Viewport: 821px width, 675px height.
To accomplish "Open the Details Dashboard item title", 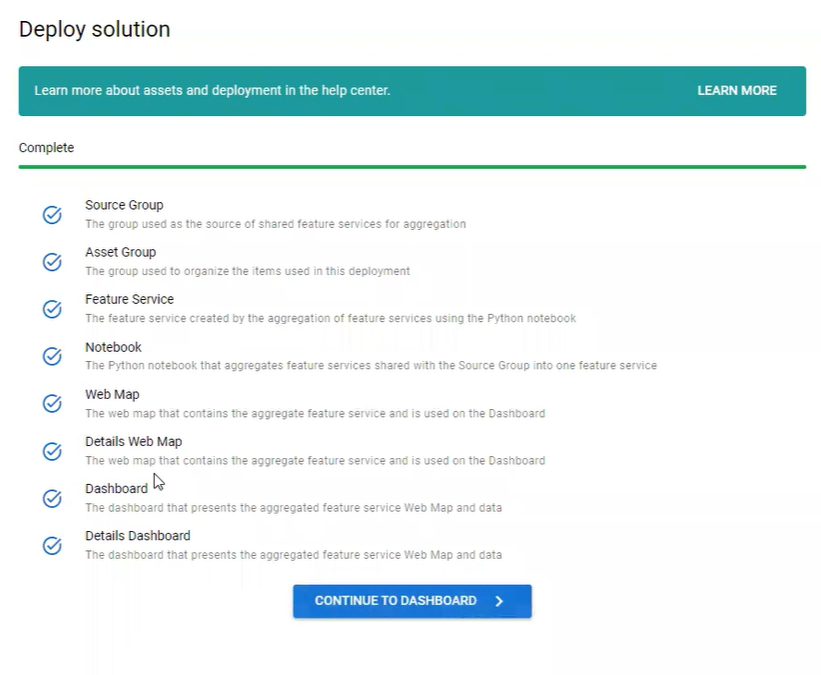I will pyautogui.click(x=137, y=535).
